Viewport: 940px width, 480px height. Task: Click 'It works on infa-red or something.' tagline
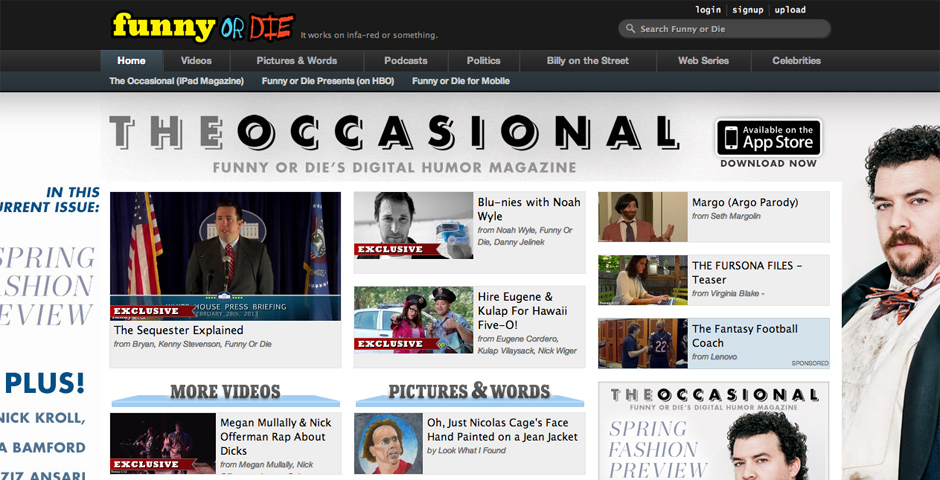pos(369,35)
